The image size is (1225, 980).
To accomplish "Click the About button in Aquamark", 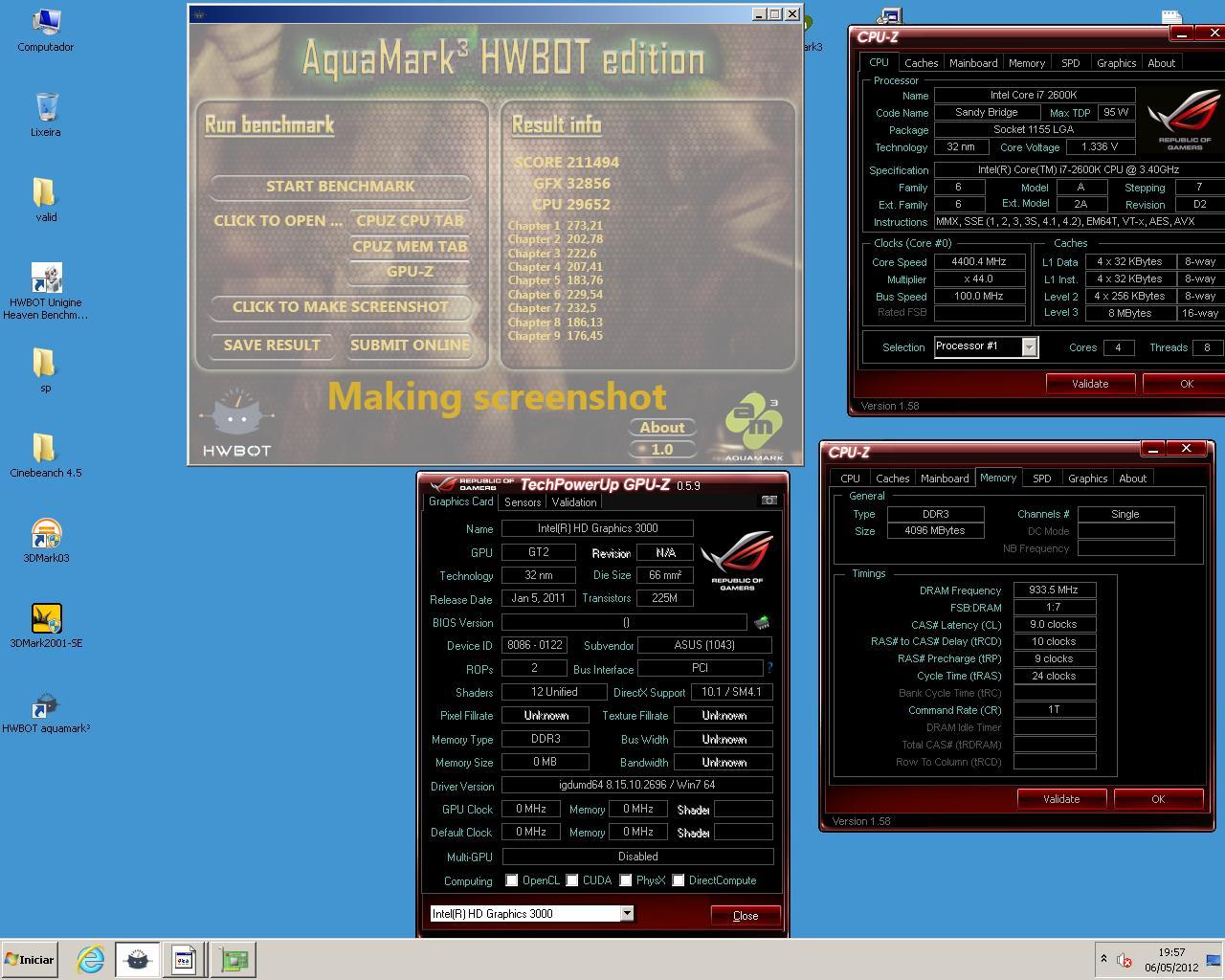I will point(661,428).
